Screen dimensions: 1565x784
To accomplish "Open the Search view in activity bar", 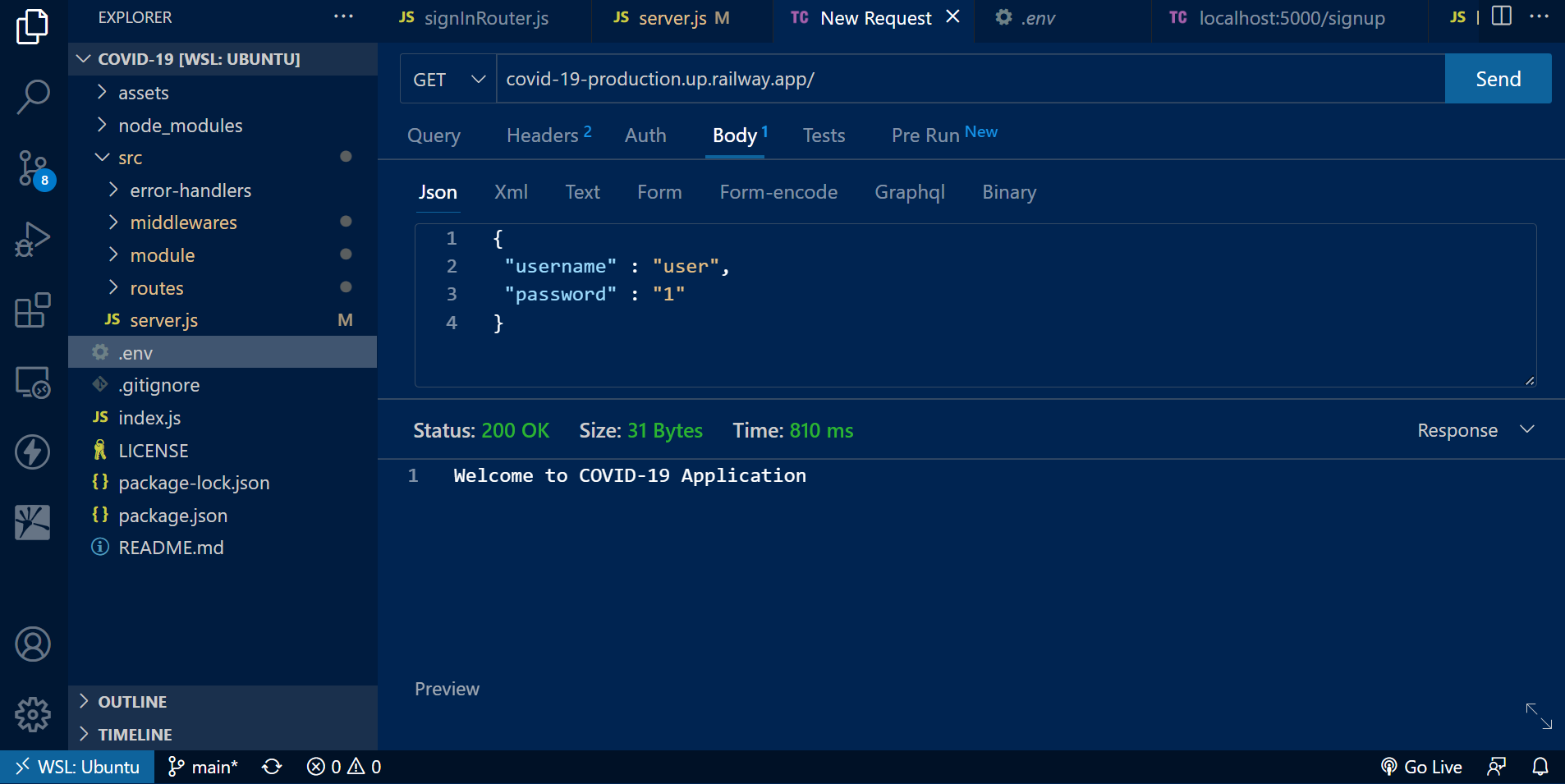I will (x=33, y=97).
